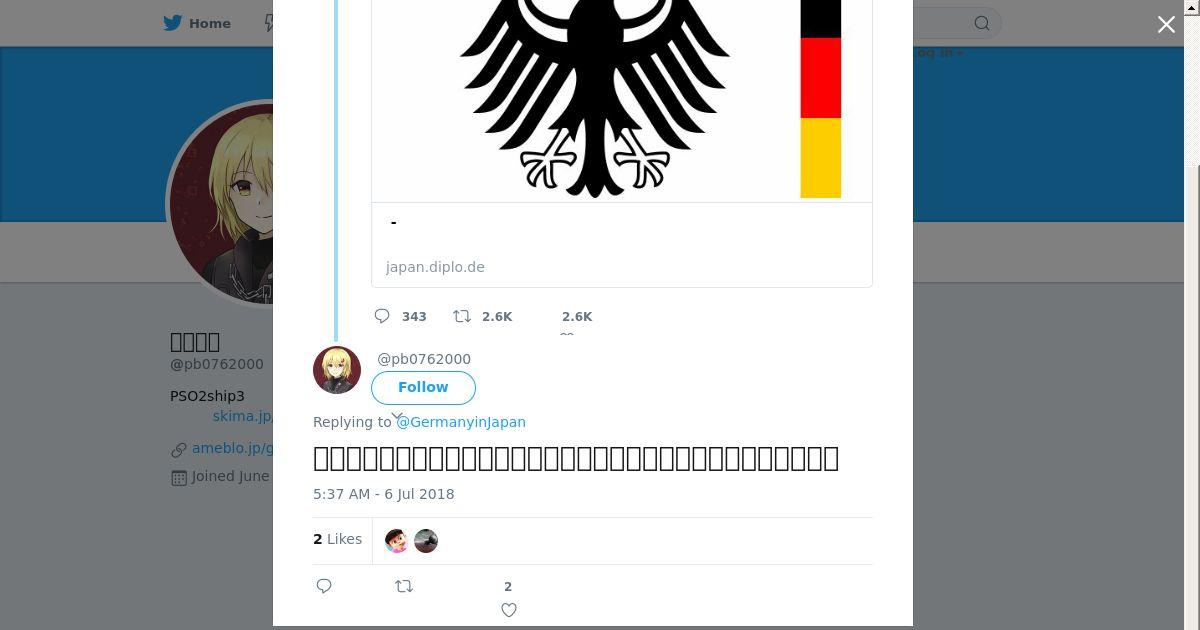Click reply icon showing 343 replies
This screenshot has height=630, width=1200.
click(382, 316)
